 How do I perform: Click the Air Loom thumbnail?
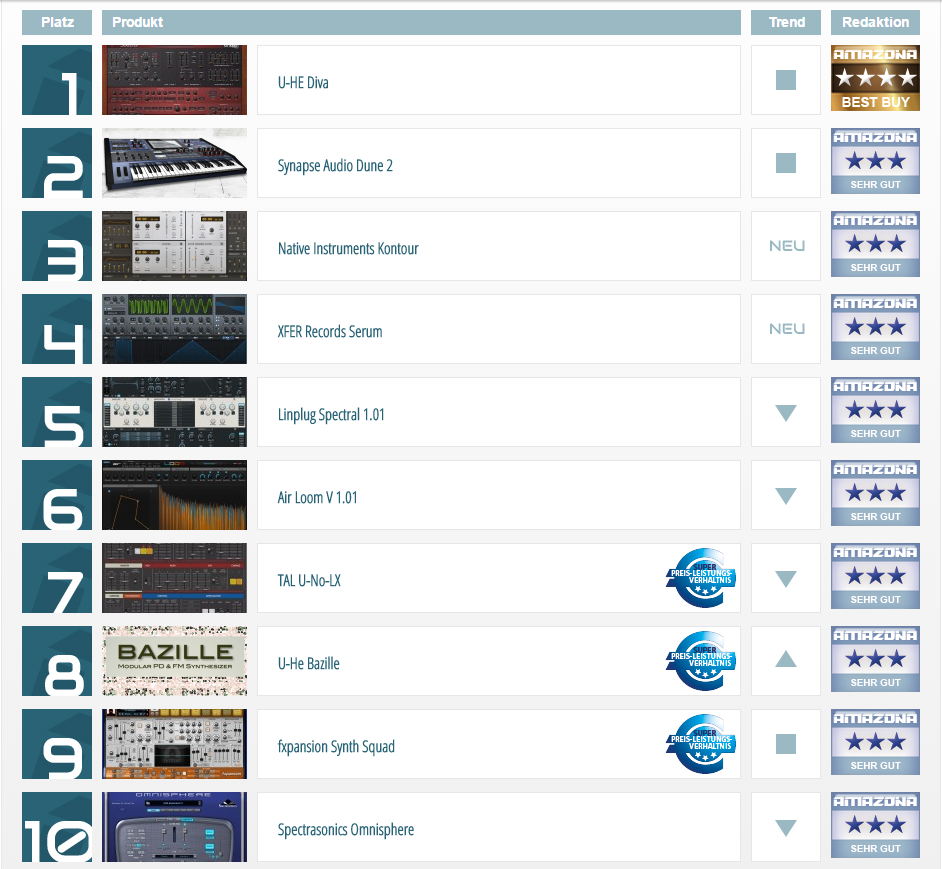click(174, 495)
